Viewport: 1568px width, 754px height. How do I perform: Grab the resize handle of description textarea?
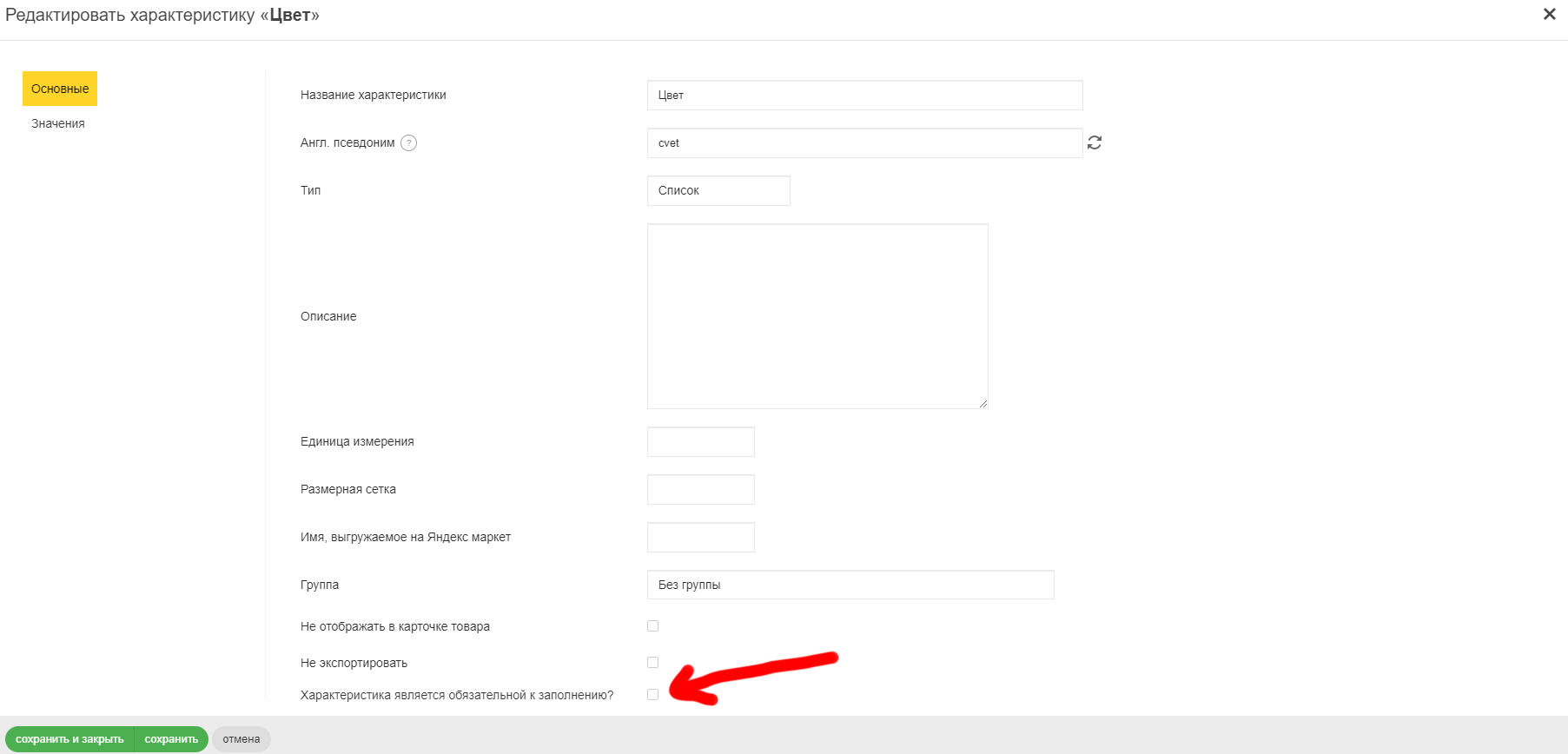tap(983, 404)
